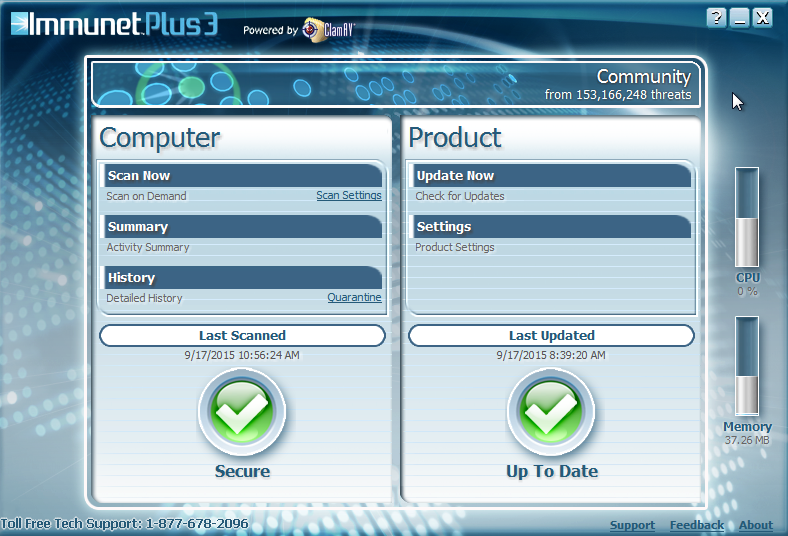Click the Support link
788x536 pixels.
click(x=632, y=525)
